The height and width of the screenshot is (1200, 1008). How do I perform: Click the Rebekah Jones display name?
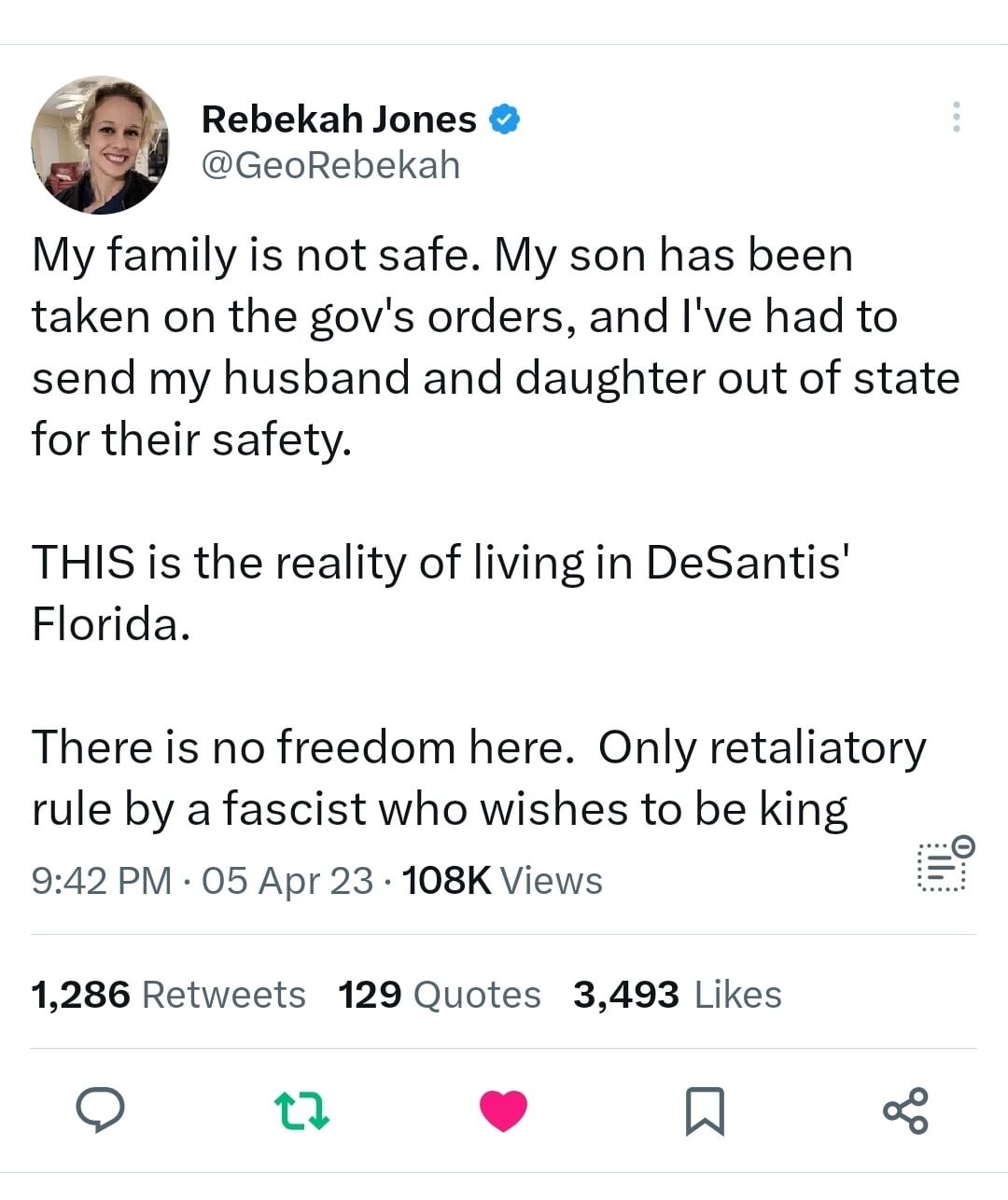tap(339, 119)
